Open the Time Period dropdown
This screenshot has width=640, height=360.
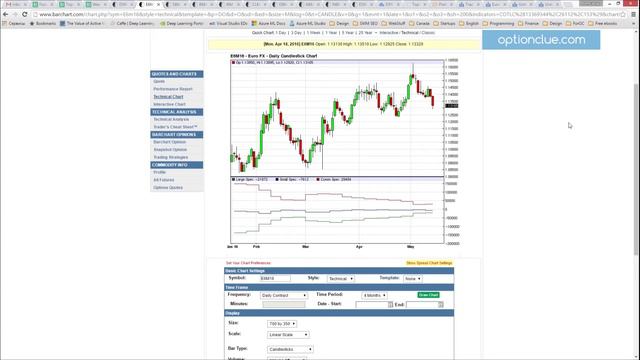pos(374,295)
